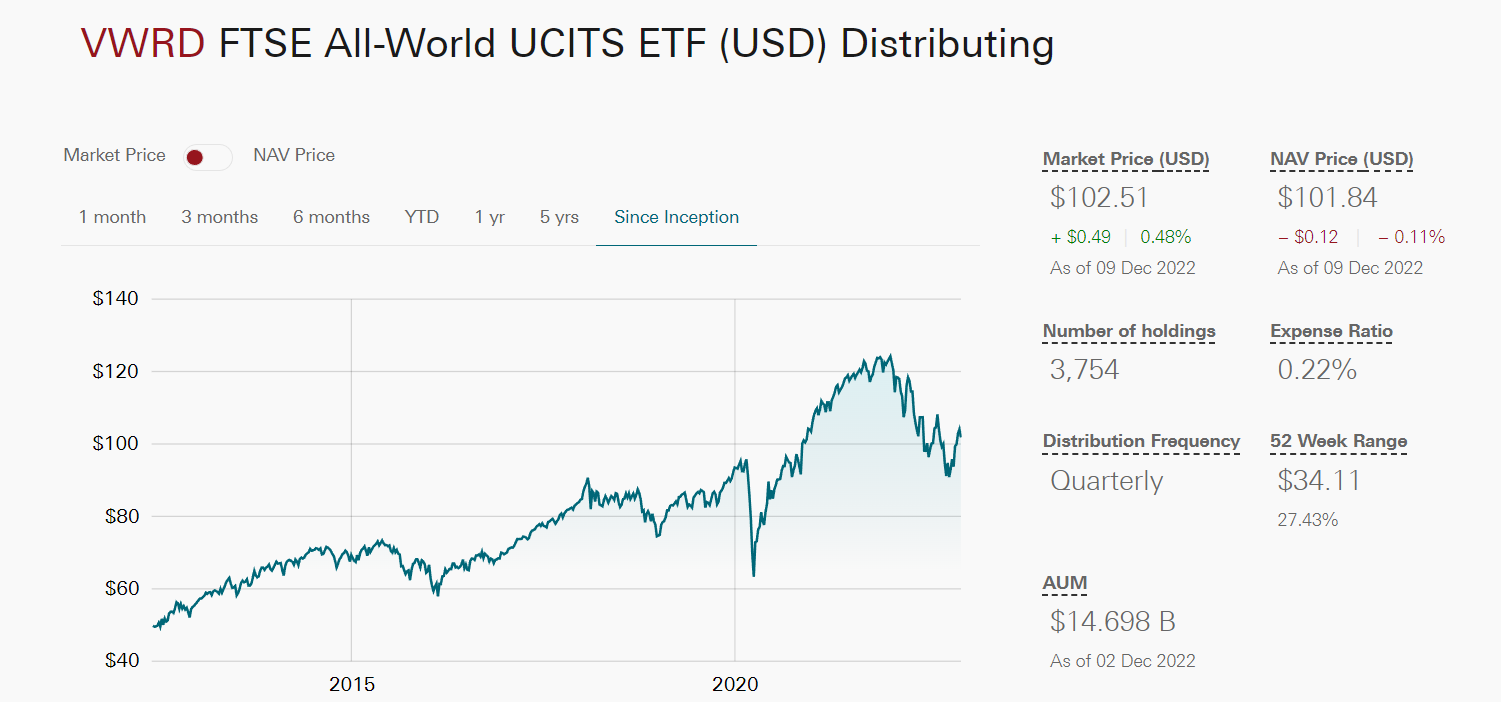View the 5 yrs chart period
The height and width of the screenshot is (702, 1501).
pyautogui.click(x=558, y=216)
